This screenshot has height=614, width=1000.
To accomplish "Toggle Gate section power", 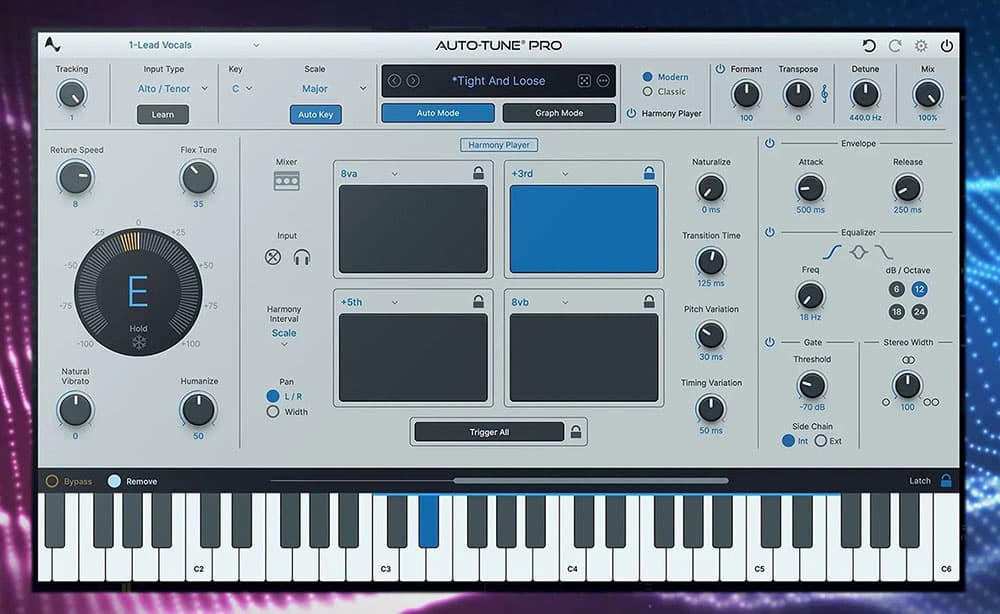I will coord(770,342).
